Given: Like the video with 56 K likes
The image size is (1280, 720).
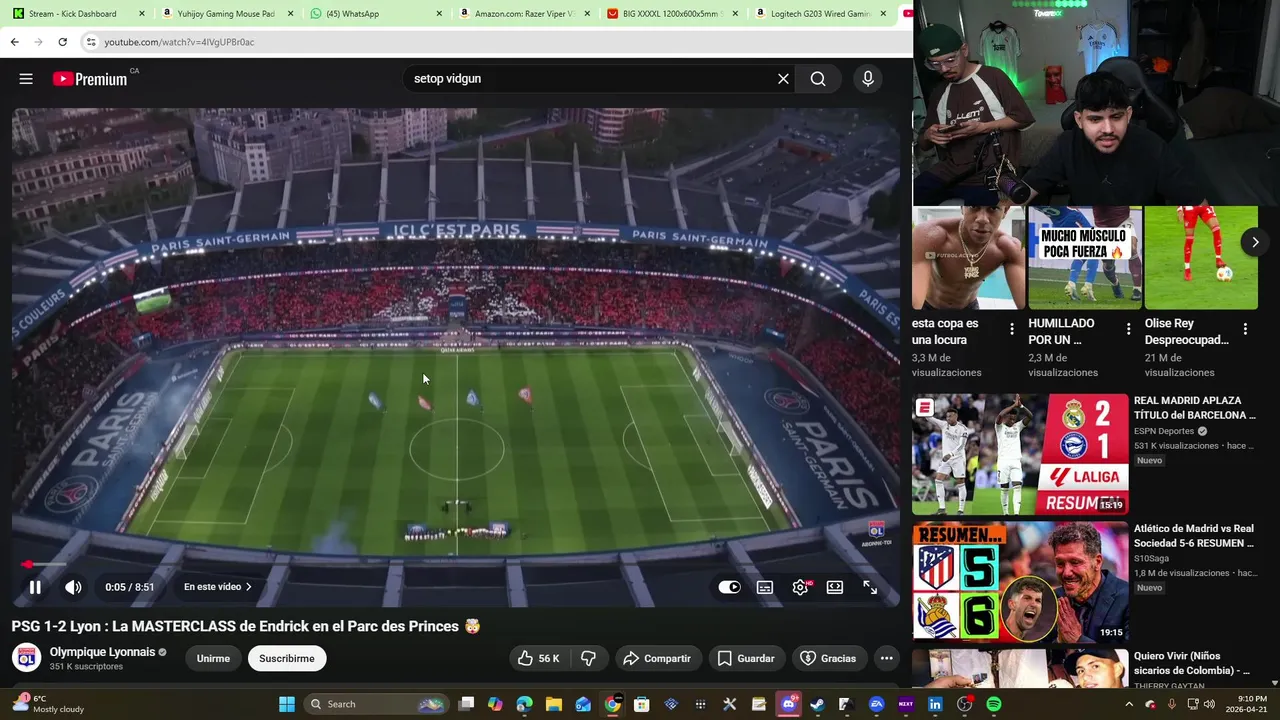Looking at the screenshot, I should coord(538,658).
